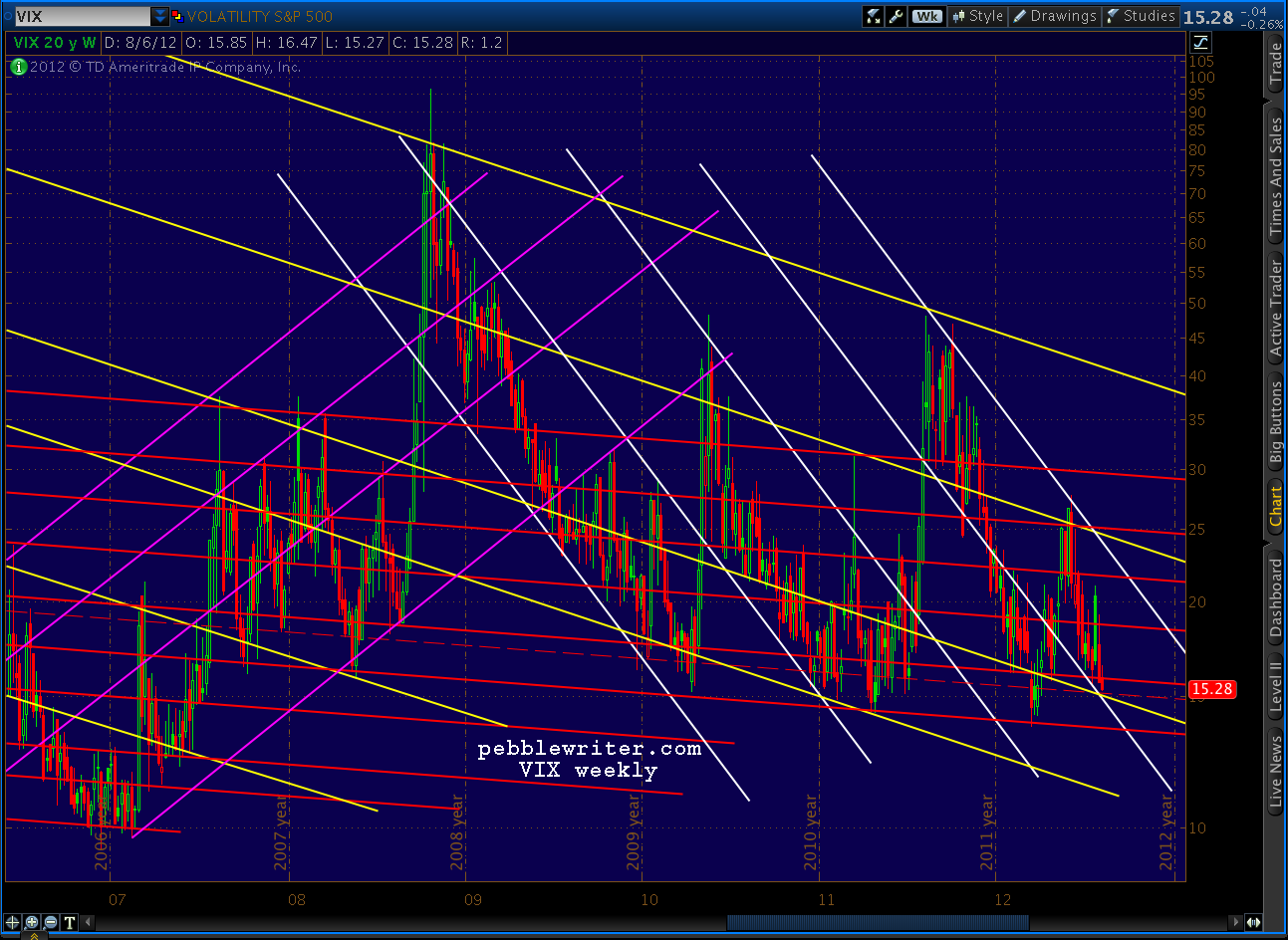The width and height of the screenshot is (1288, 940).
Task: Open the studies flask icon beside the wrench
Action: pos(873,16)
